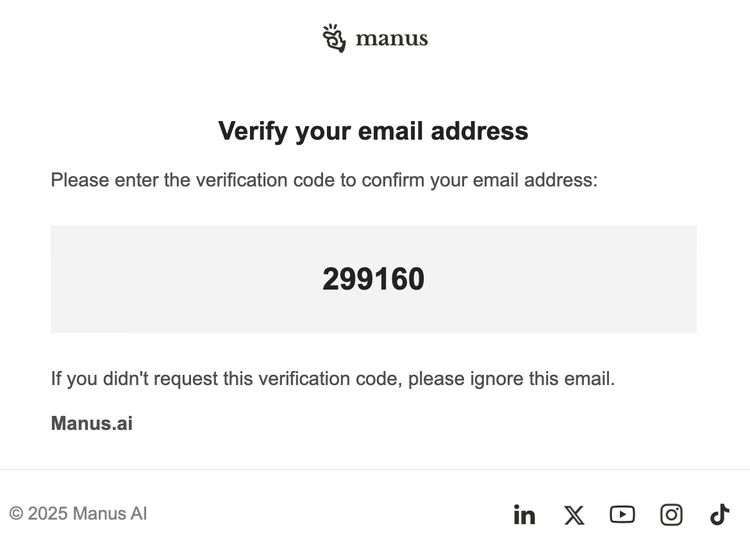Click the "Please enter the verification code" line
750x551 pixels.
[324, 181]
